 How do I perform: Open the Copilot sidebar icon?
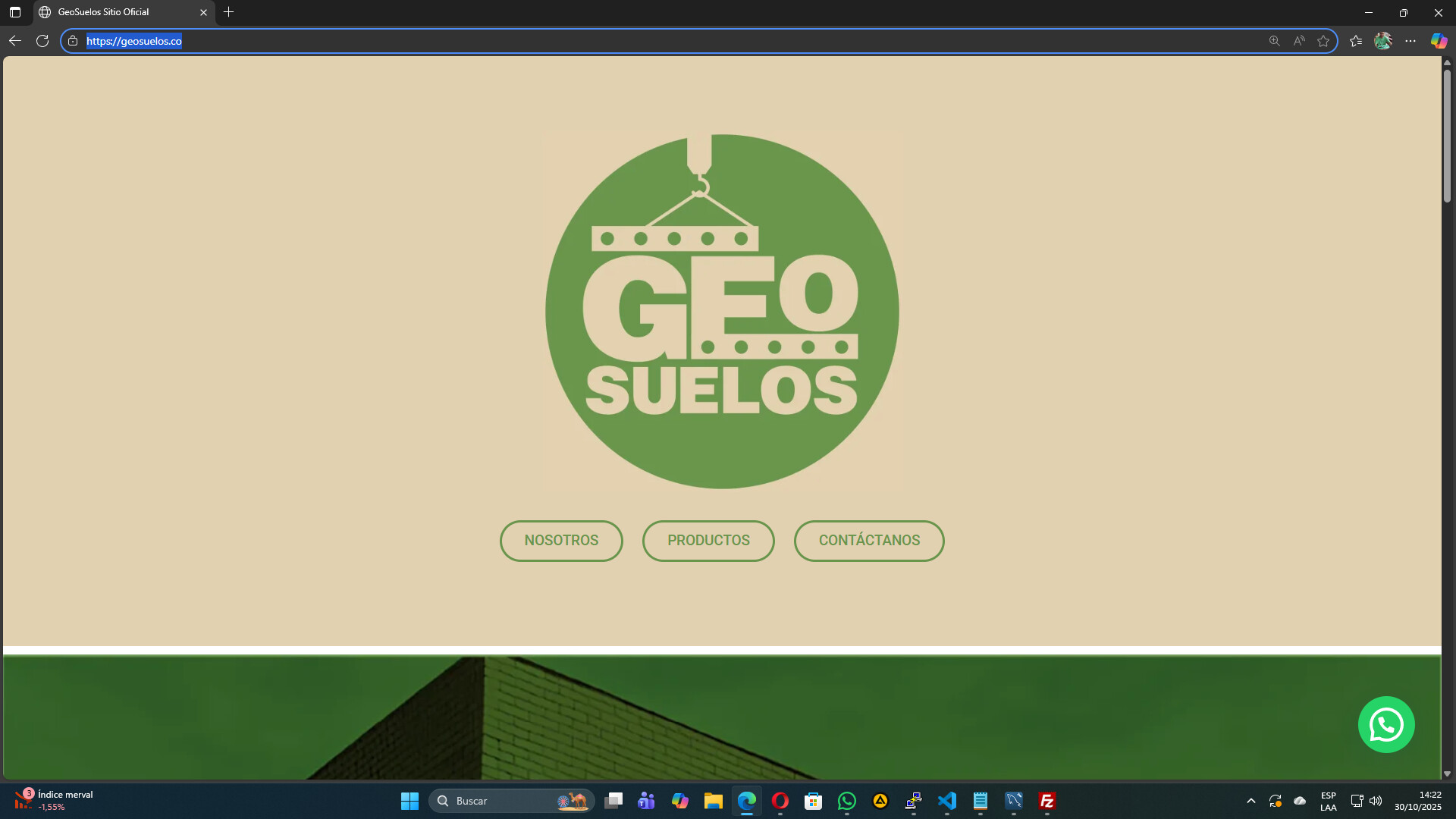click(1439, 41)
